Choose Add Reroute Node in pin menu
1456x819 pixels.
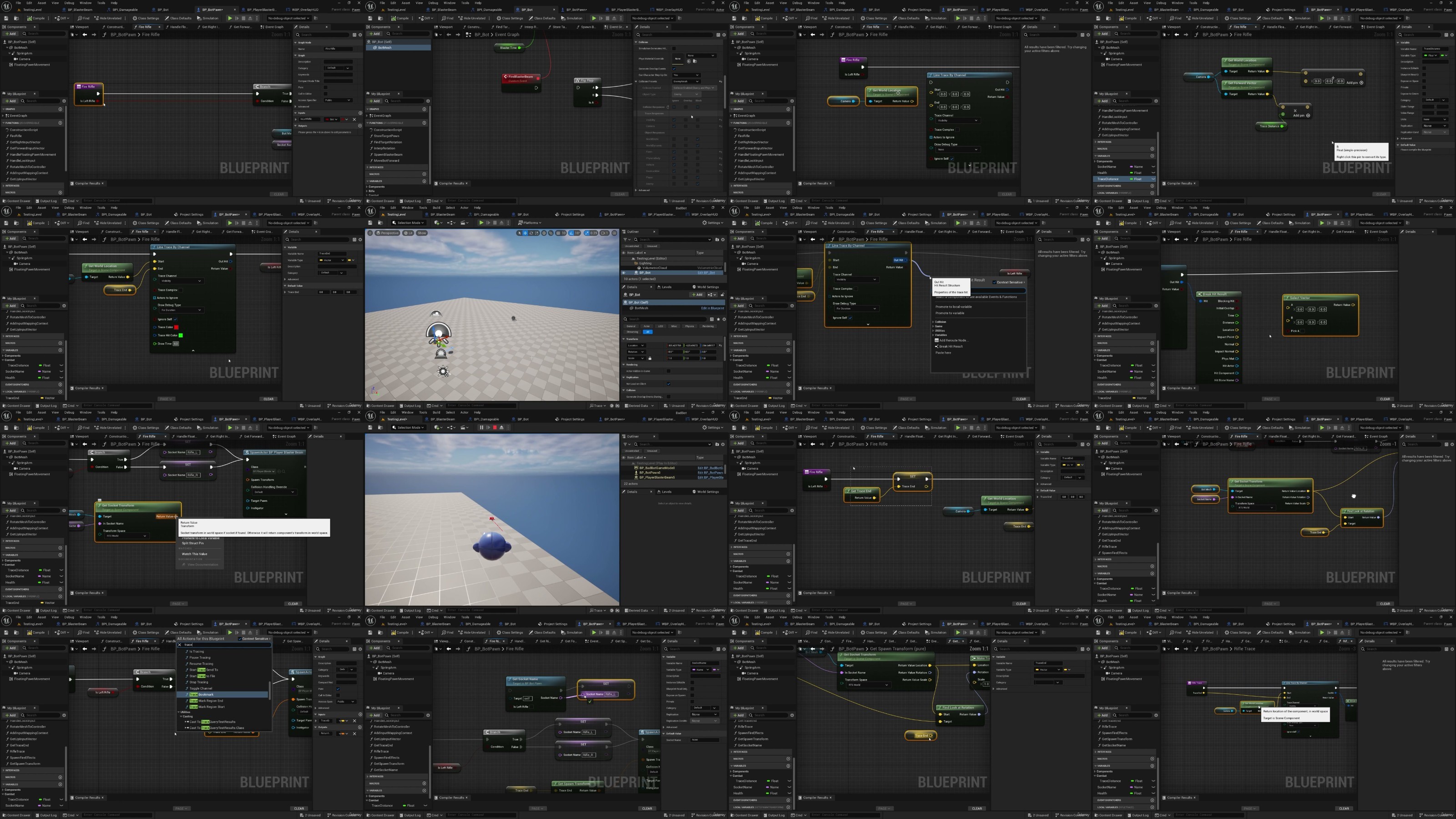[x=951, y=340]
